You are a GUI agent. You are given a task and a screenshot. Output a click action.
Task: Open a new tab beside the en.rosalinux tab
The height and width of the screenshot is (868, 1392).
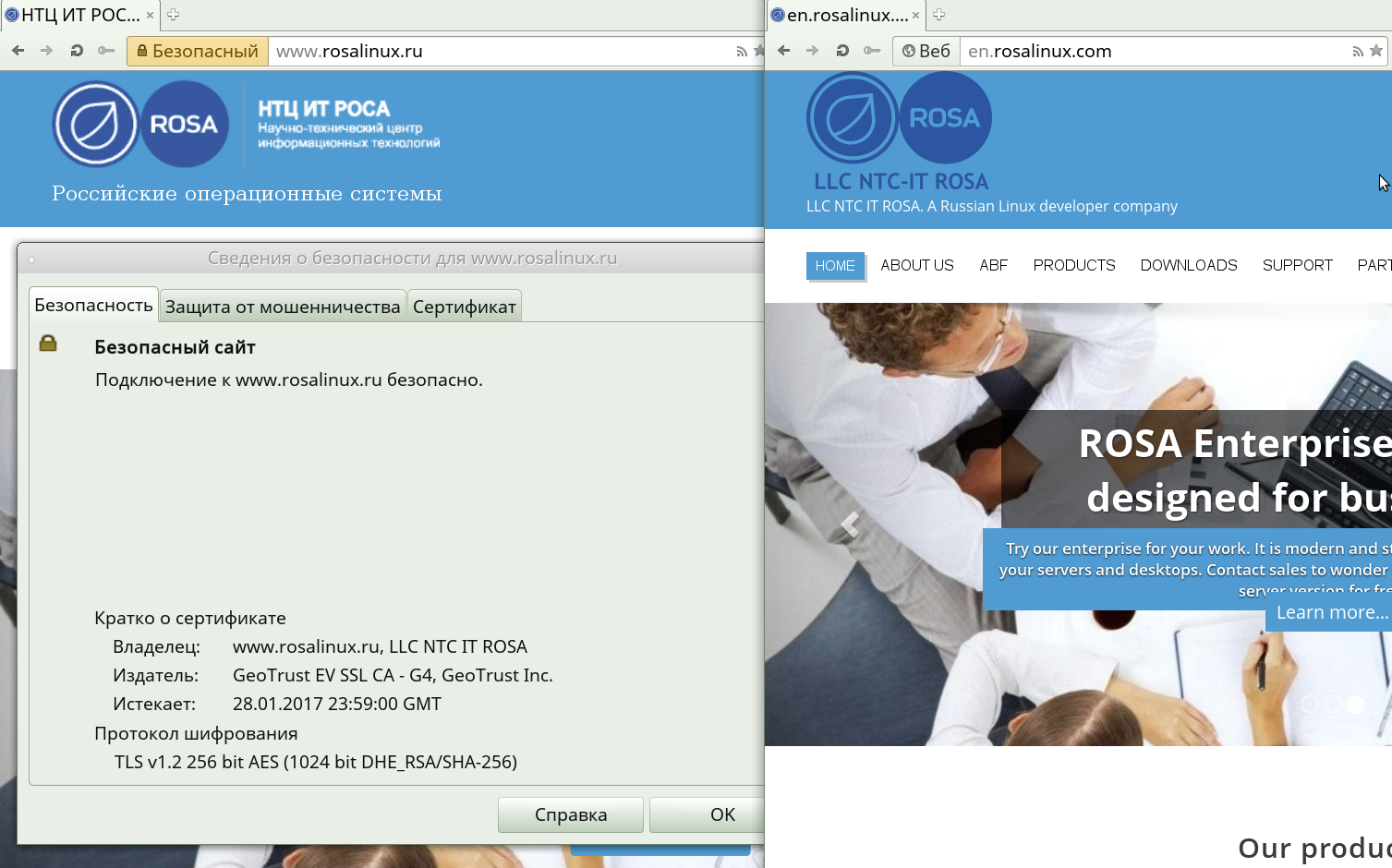938,15
